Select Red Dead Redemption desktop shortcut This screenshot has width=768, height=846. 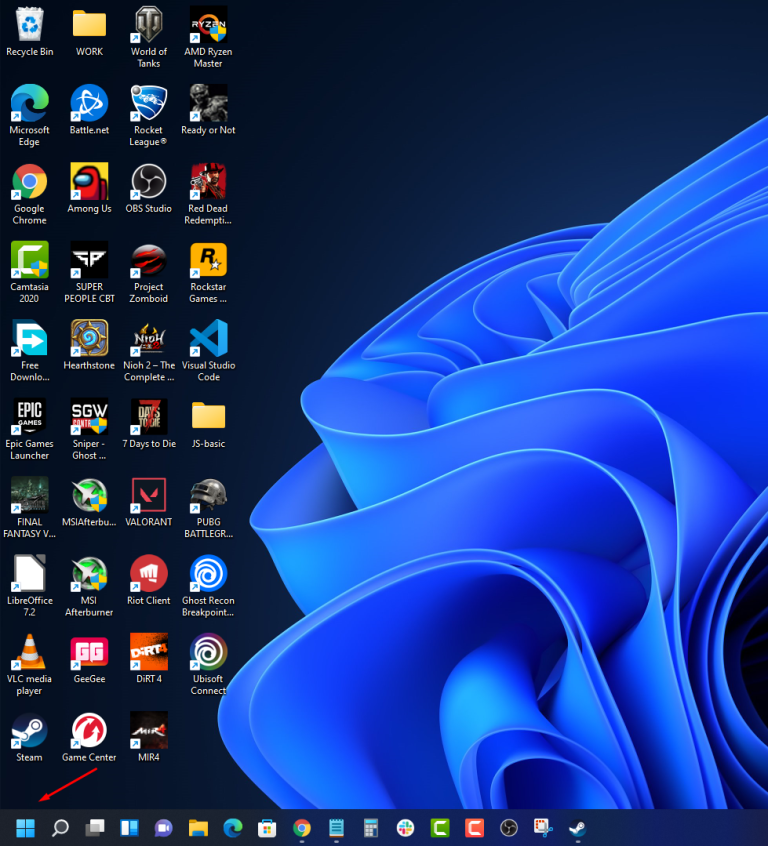click(208, 194)
